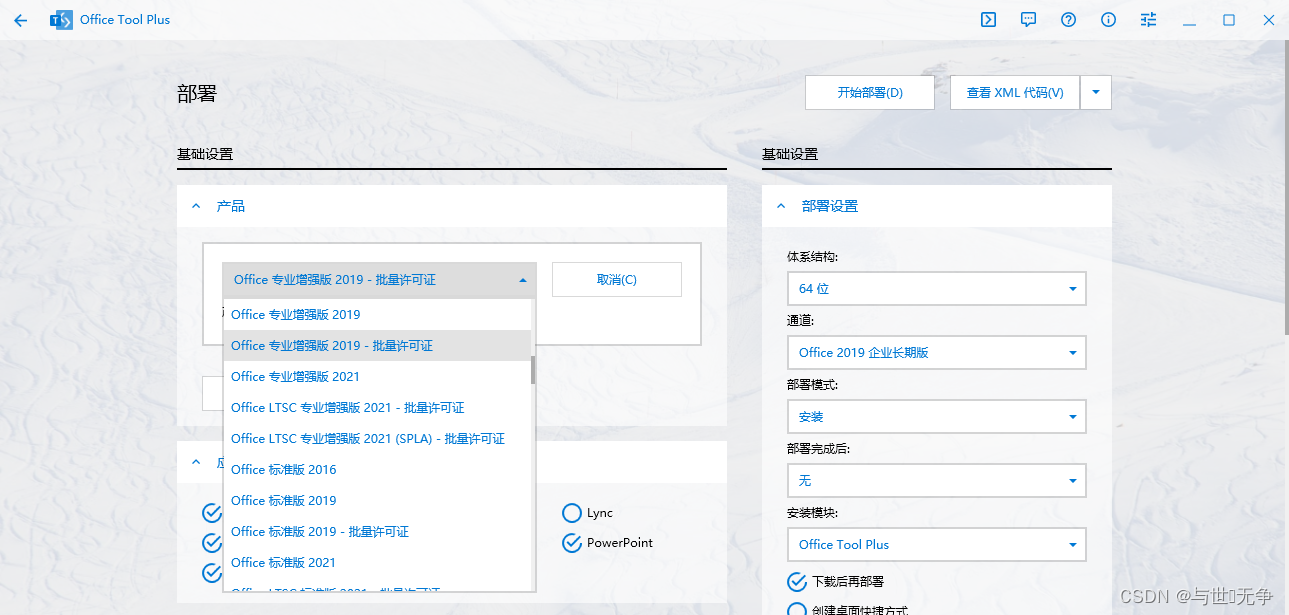Collapse the 部署设置 section
Viewport: 1289px width, 615px height.
781,206
